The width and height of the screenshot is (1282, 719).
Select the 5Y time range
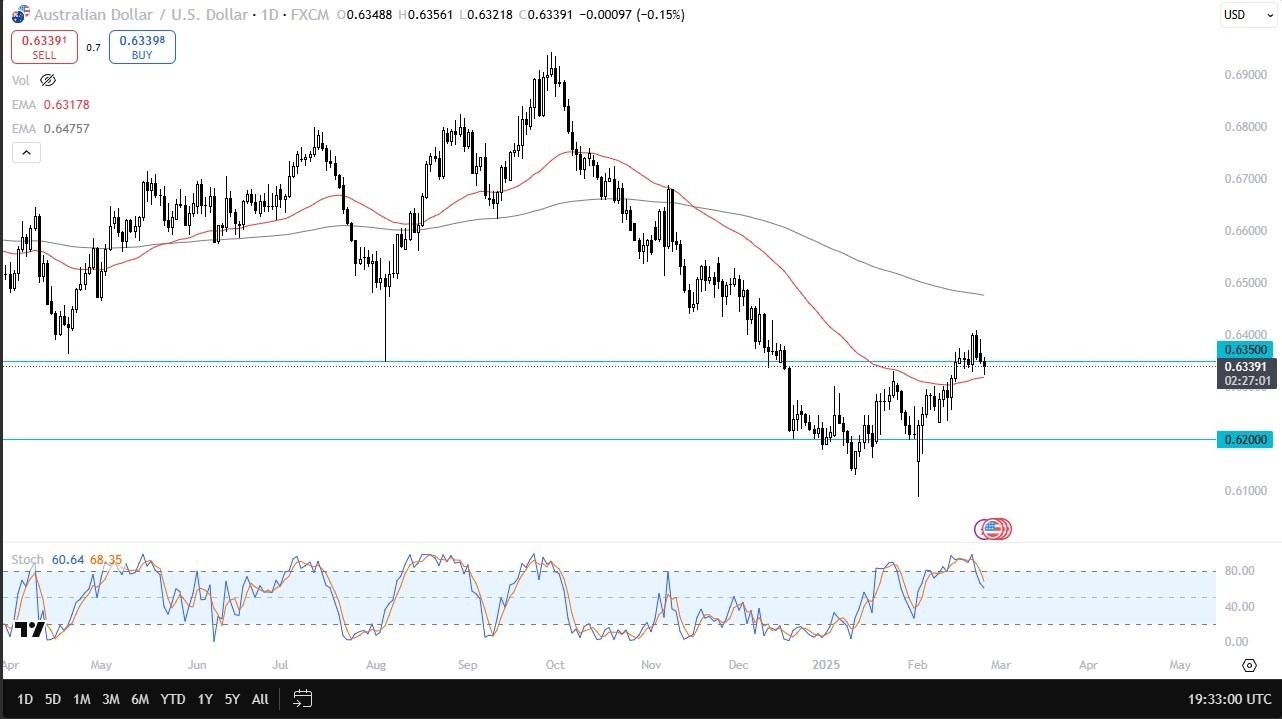coord(232,699)
